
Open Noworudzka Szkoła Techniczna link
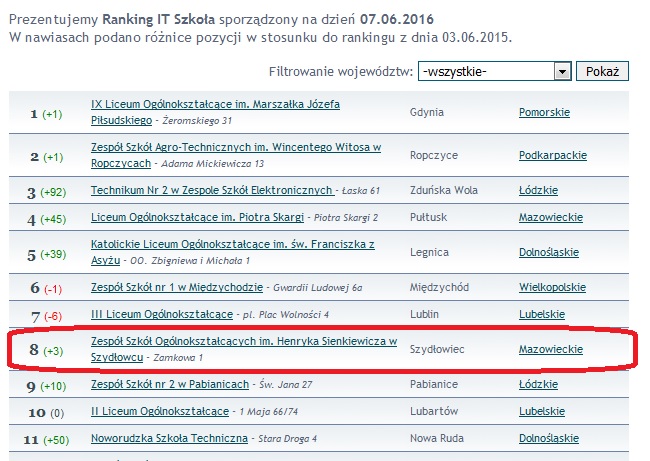coord(169,438)
